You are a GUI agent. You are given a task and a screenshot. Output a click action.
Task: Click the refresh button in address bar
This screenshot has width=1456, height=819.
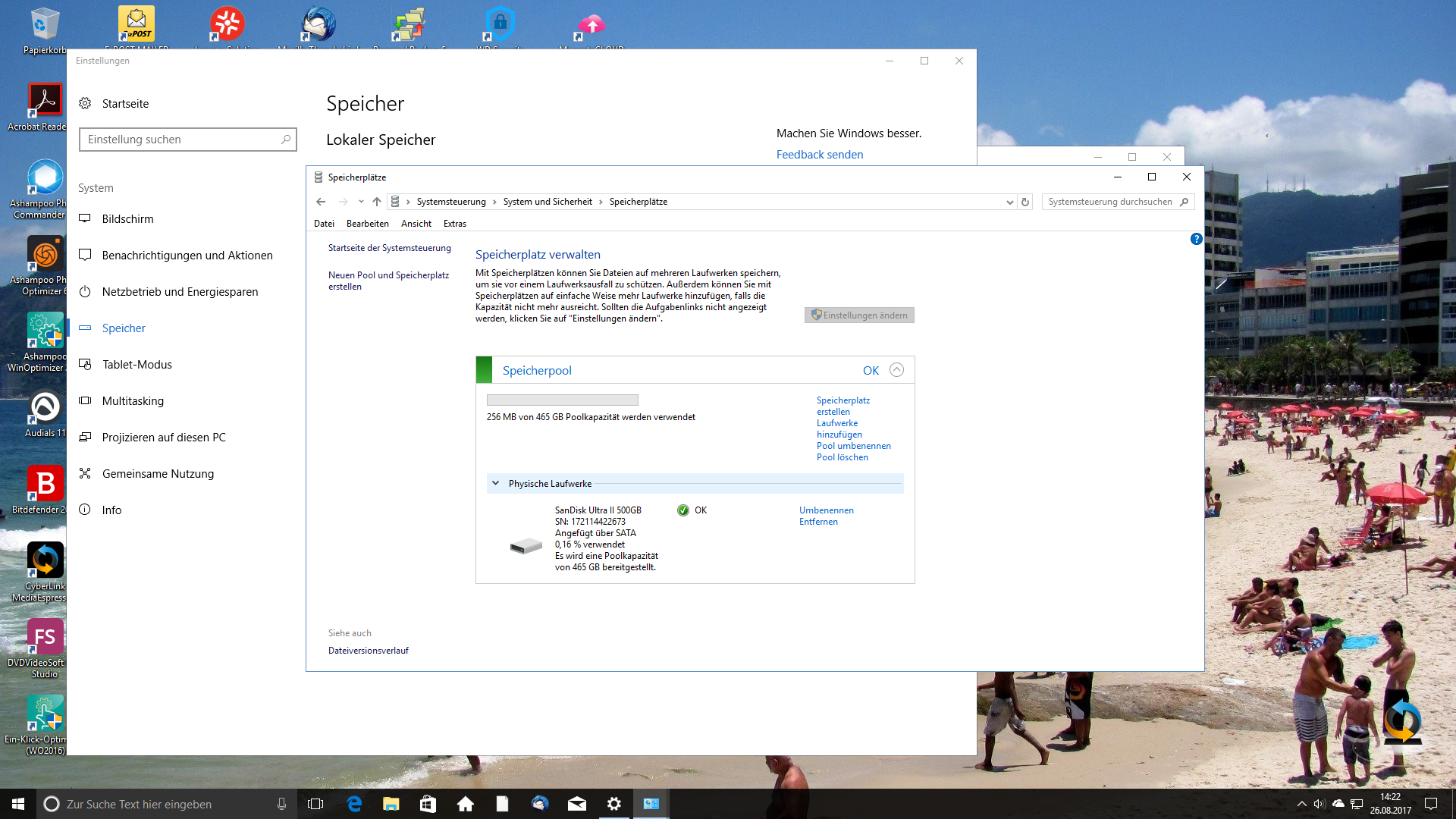(1025, 202)
